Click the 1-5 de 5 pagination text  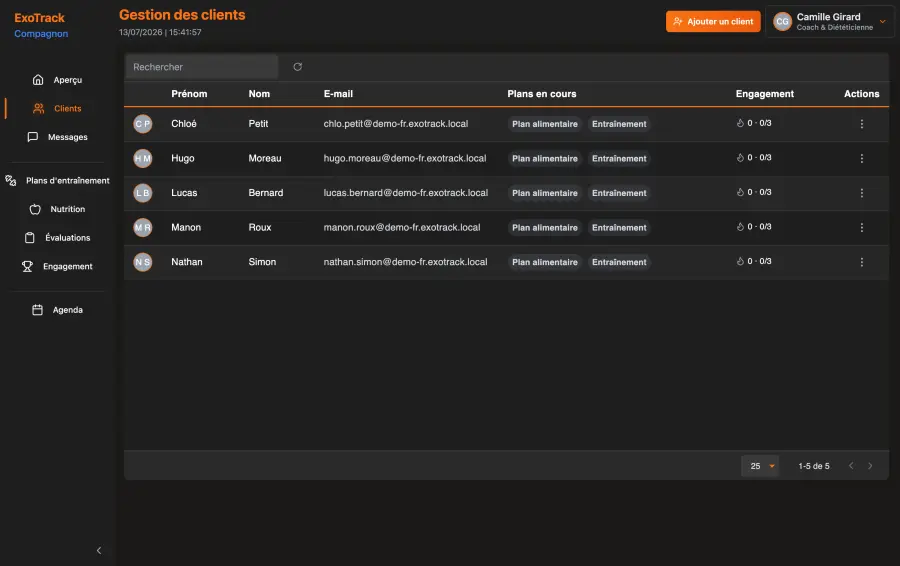(x=814, y=466)
